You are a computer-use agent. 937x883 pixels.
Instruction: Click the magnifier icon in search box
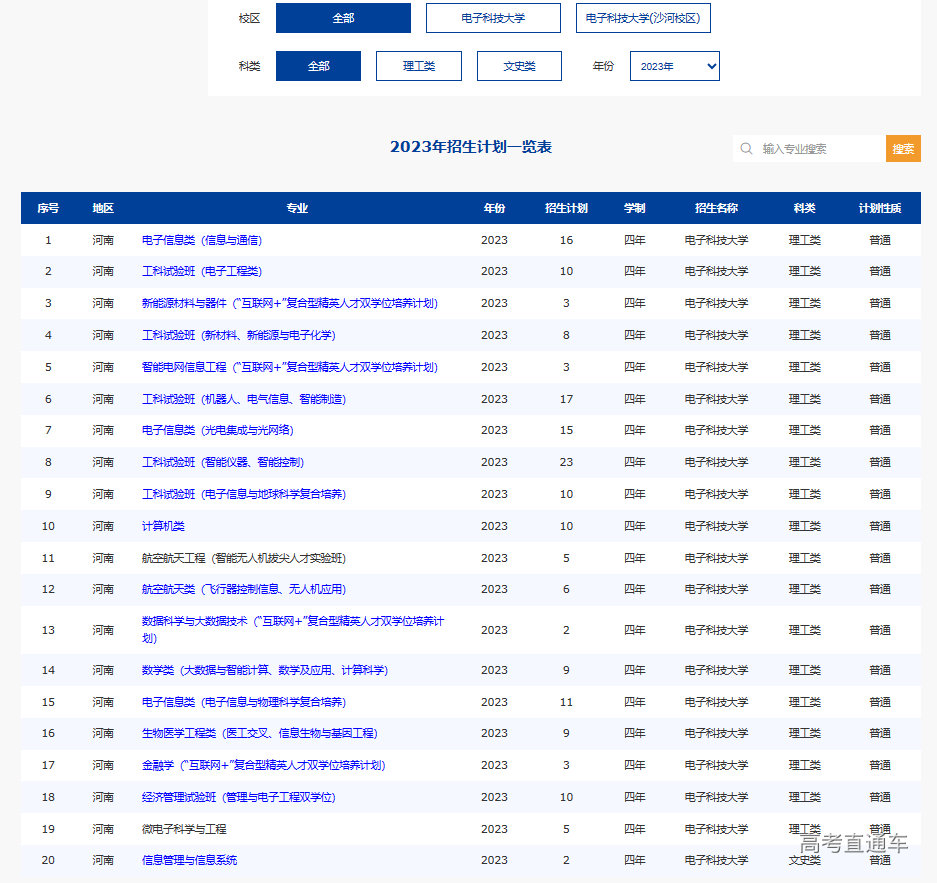point(746,149)
